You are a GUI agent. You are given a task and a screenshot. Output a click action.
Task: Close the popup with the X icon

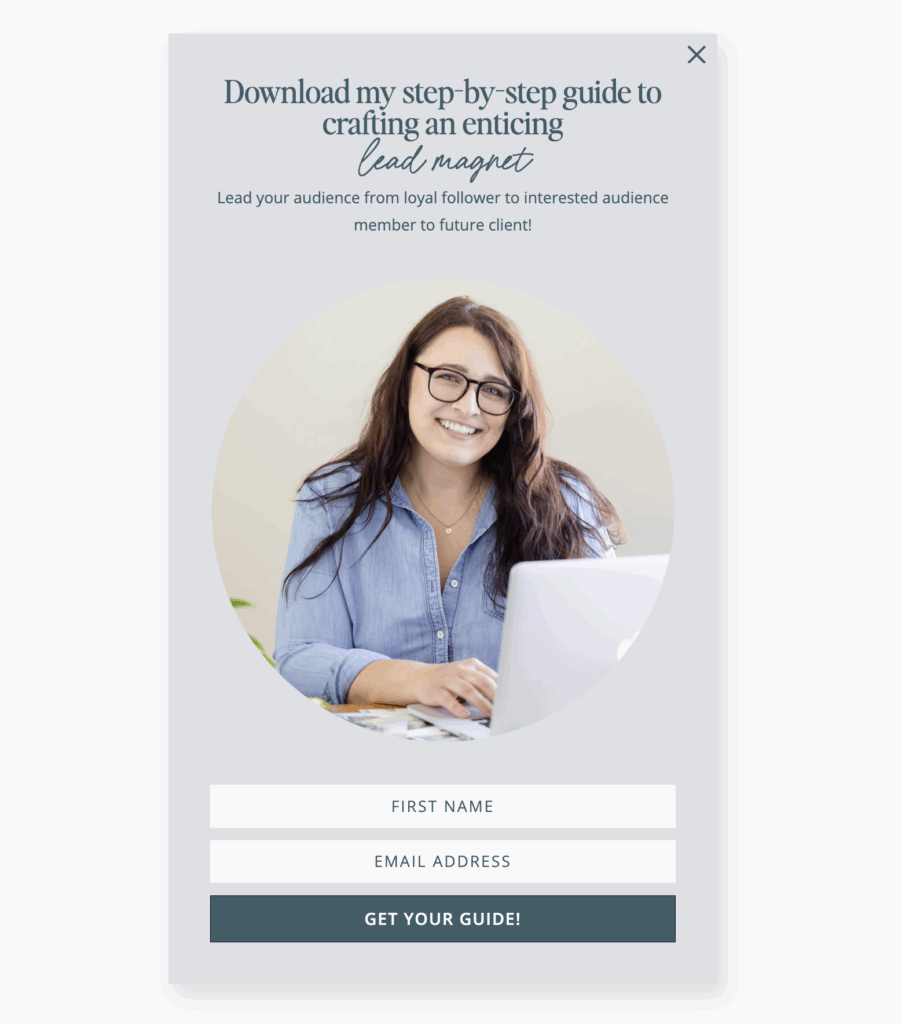click(696, 55)
